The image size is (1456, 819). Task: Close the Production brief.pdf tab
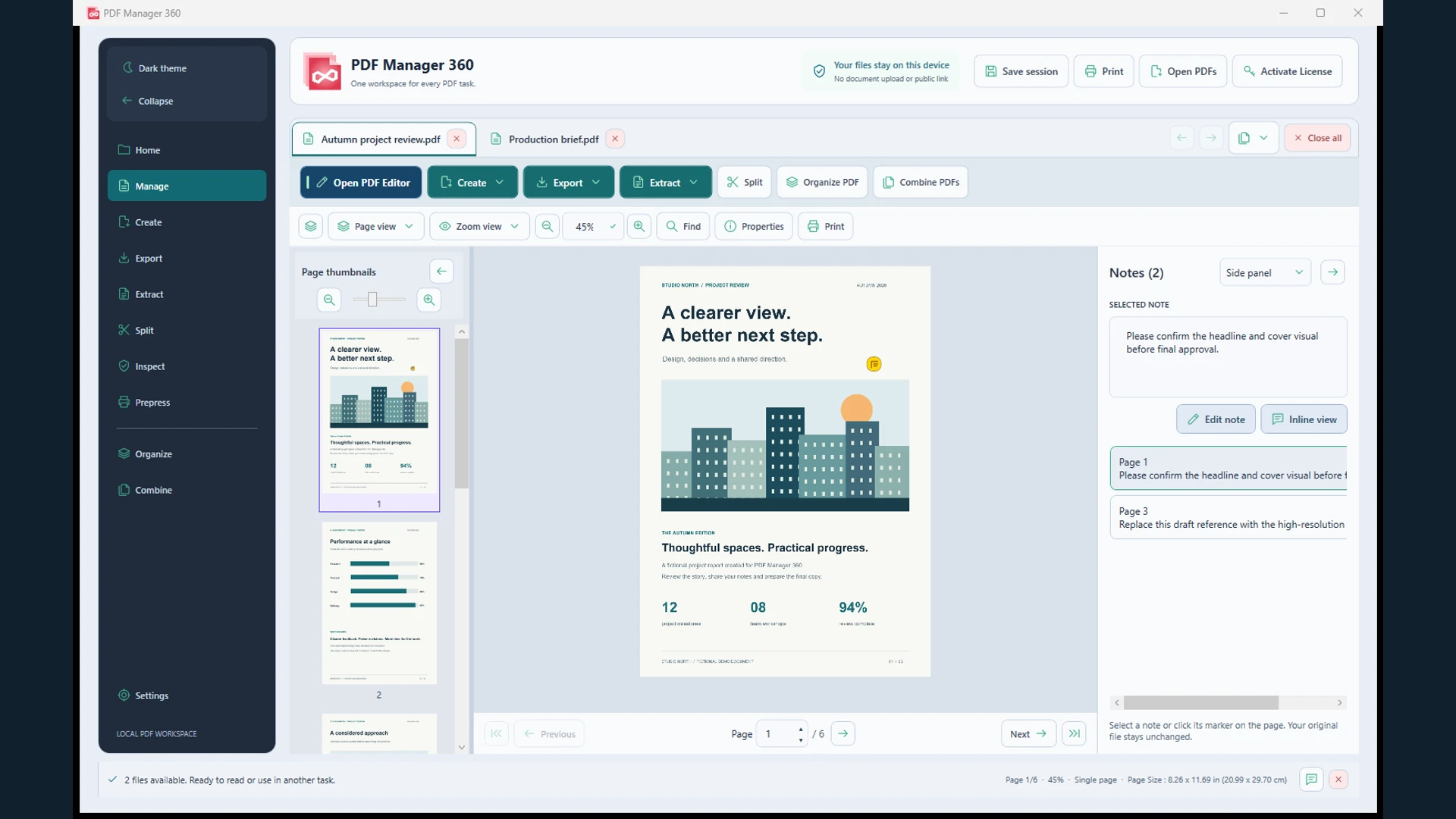(x=615, y=139)
